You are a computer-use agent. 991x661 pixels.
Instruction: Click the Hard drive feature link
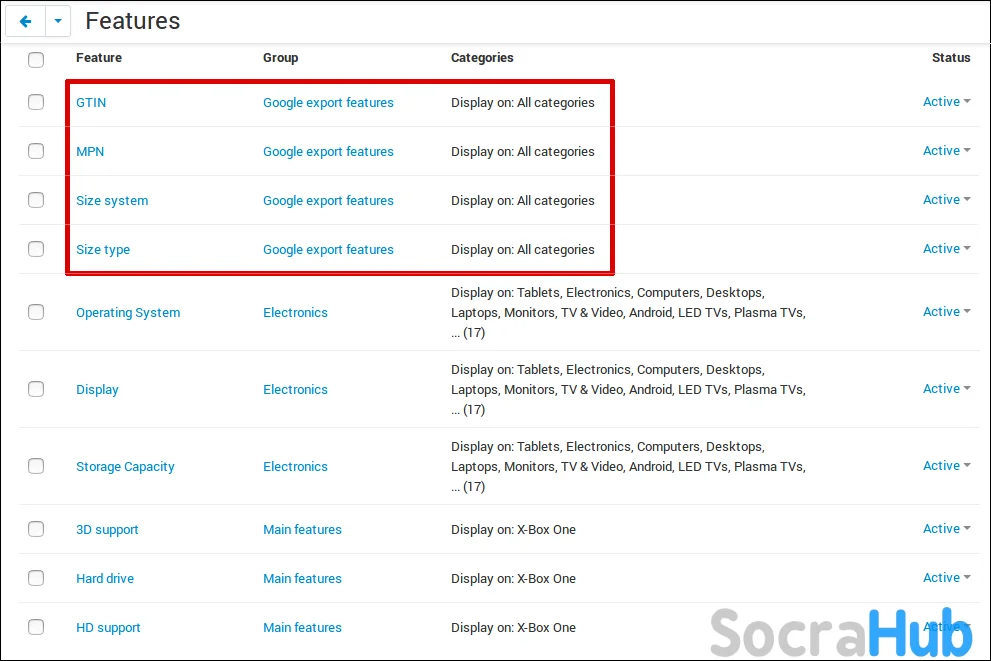click(x=105, y=578)
